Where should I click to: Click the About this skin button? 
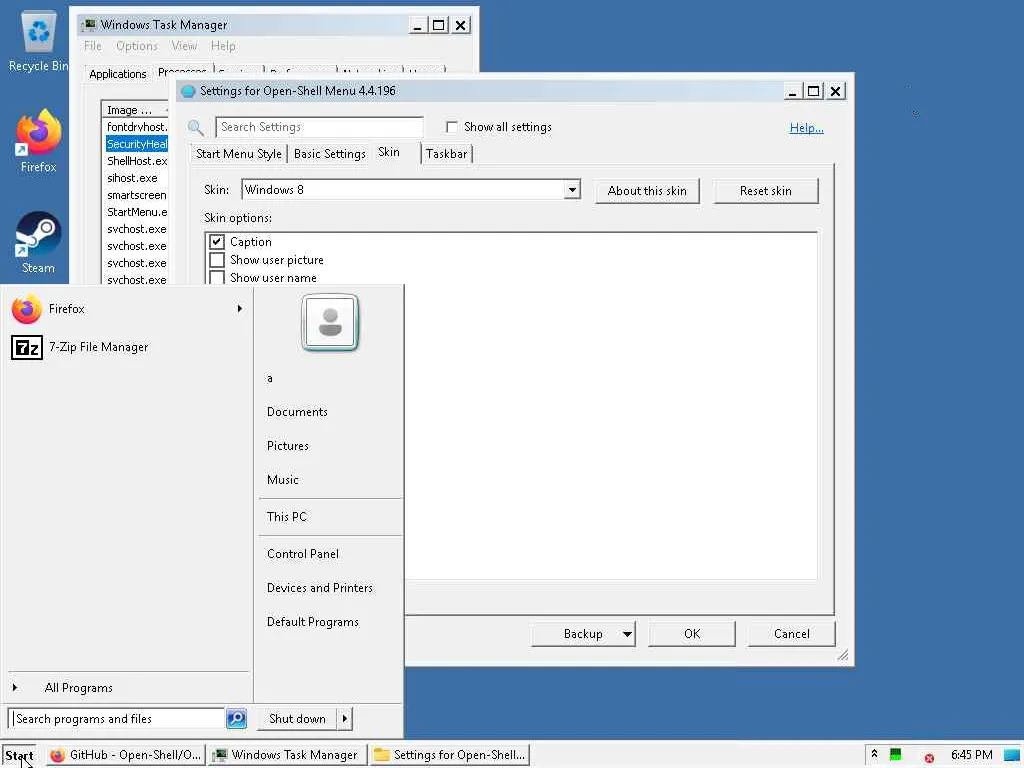pos(647,191)
